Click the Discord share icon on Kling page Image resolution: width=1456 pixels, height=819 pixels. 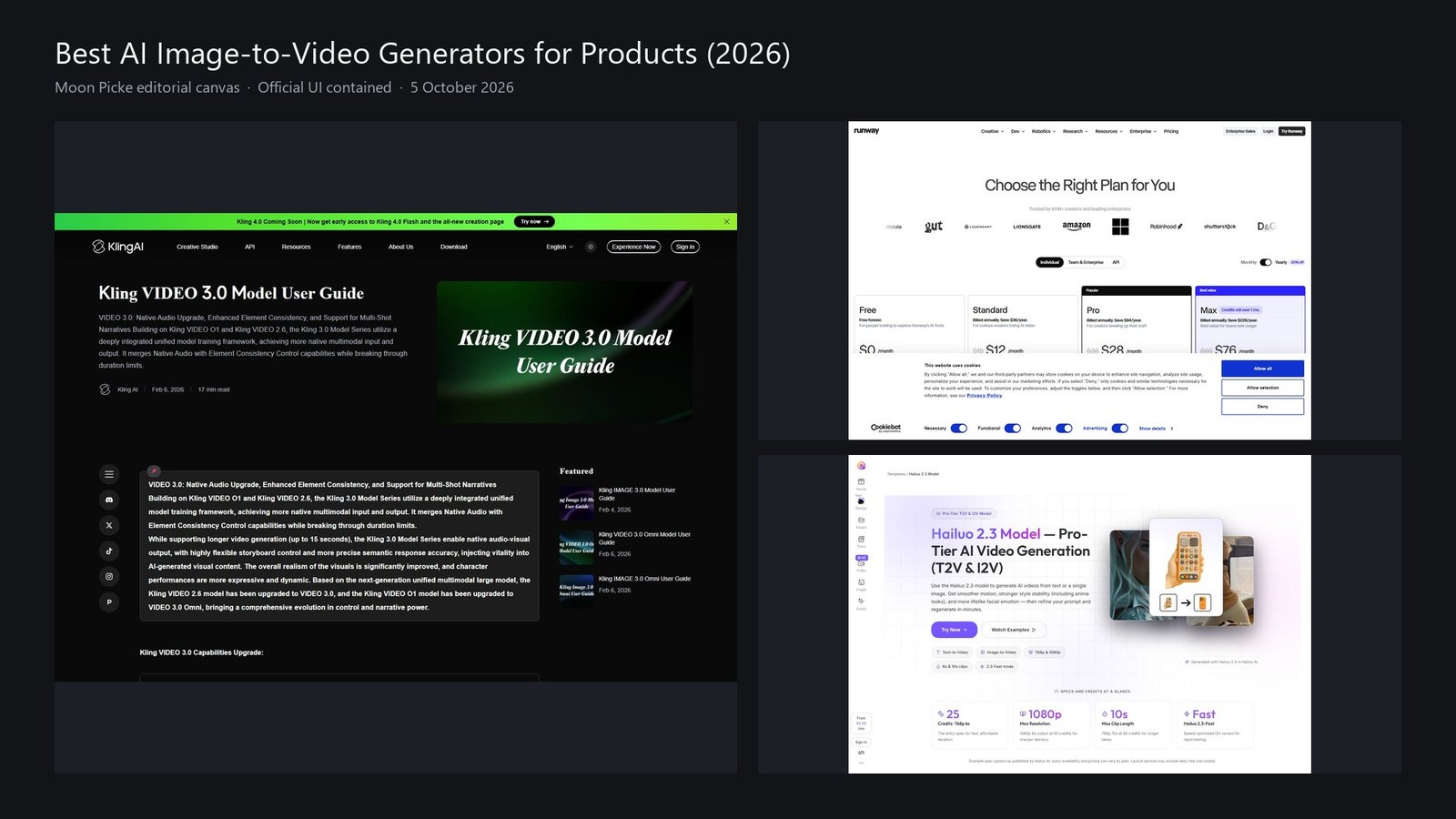[x=109, y=500]
